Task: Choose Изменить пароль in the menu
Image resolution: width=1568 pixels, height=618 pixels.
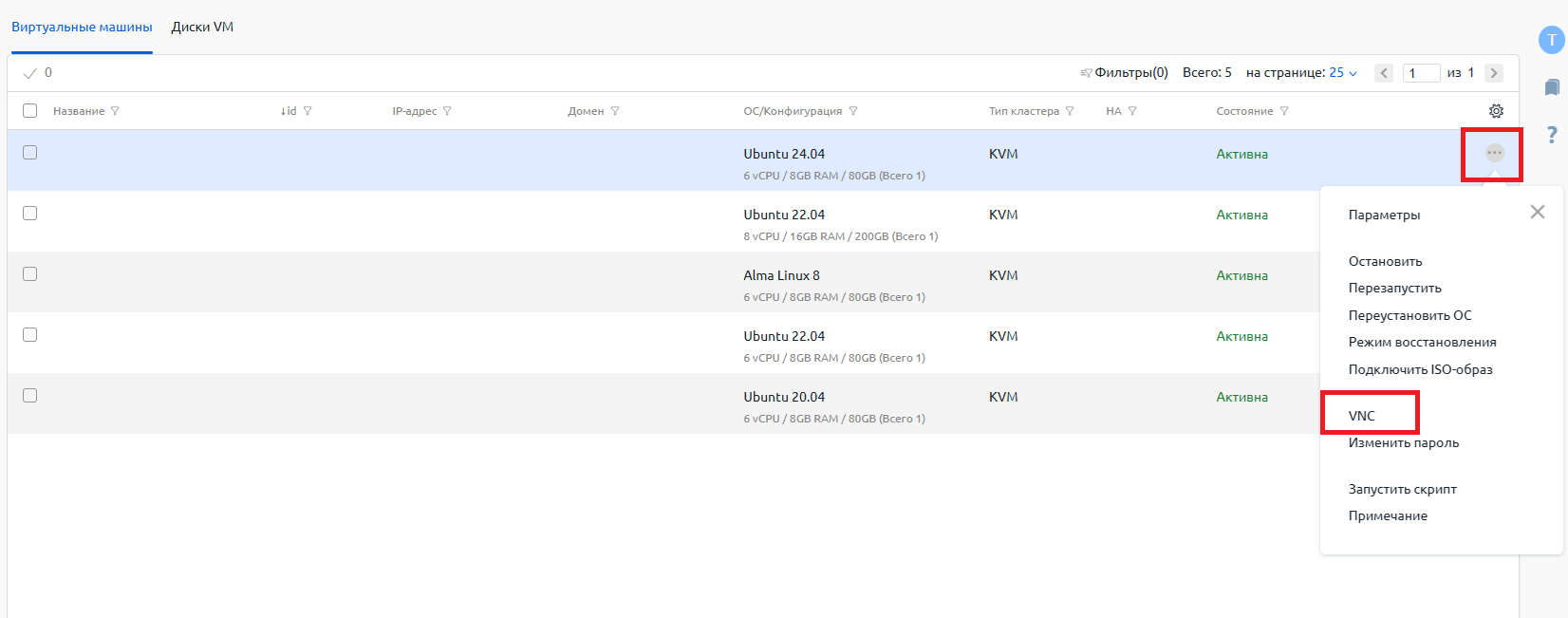Action: (1403, 443)
